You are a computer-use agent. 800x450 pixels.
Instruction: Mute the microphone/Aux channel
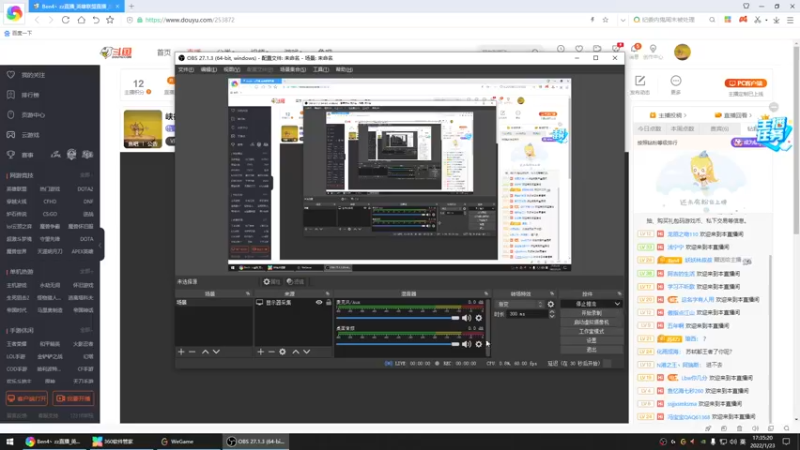coord(466,318)
